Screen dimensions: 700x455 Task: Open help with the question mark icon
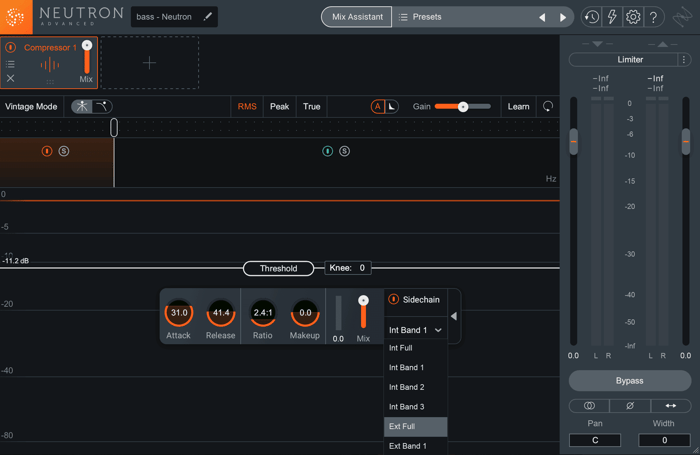(654, 17)
